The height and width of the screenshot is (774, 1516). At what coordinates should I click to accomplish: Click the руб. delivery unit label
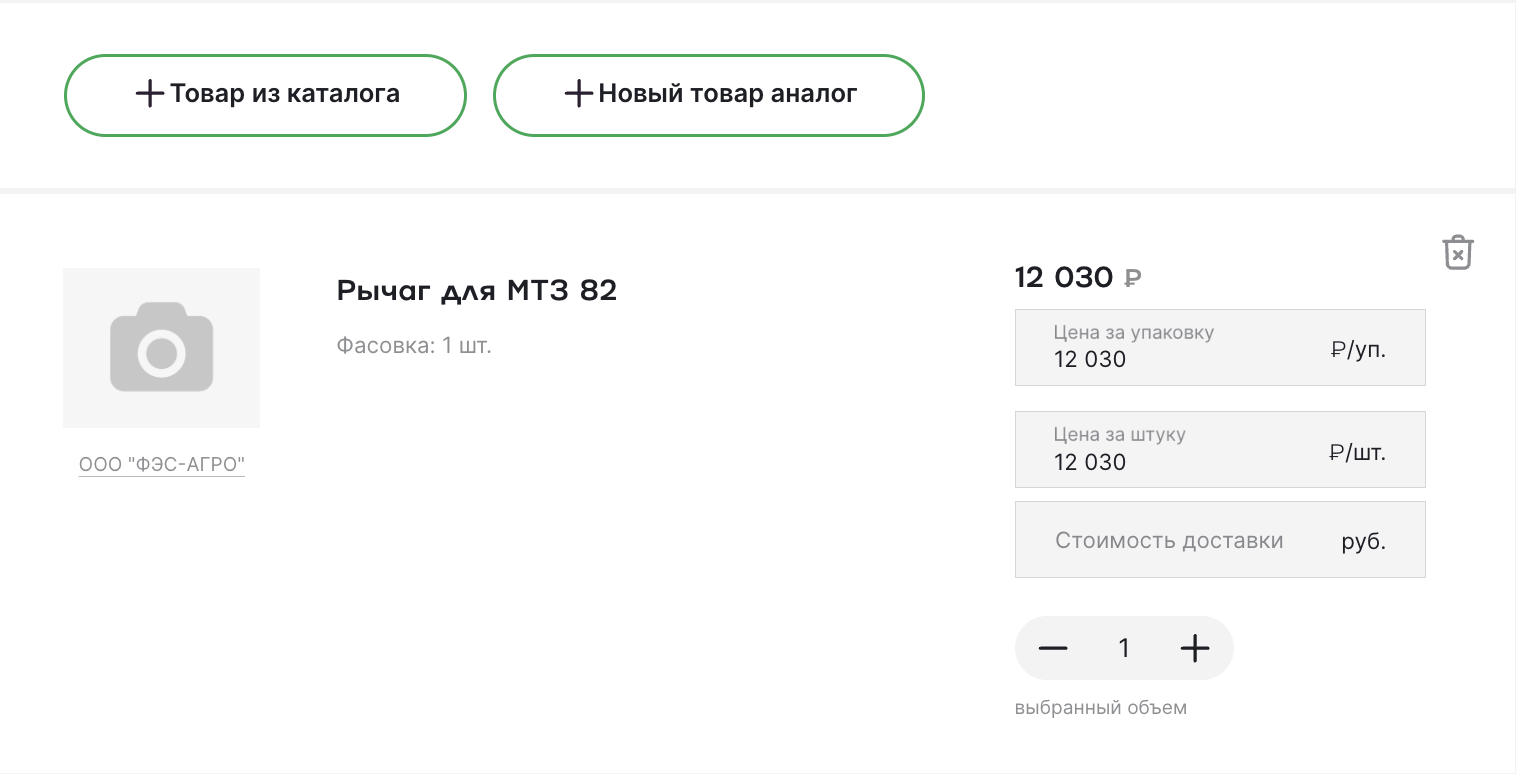[1364, 542]
